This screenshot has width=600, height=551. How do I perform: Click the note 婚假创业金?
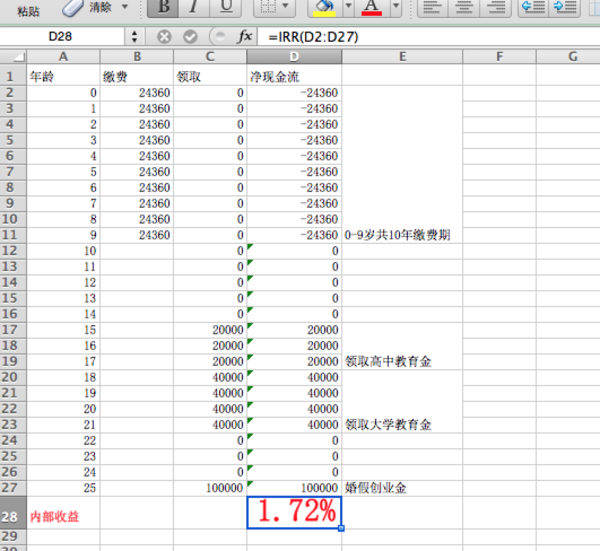375,488
